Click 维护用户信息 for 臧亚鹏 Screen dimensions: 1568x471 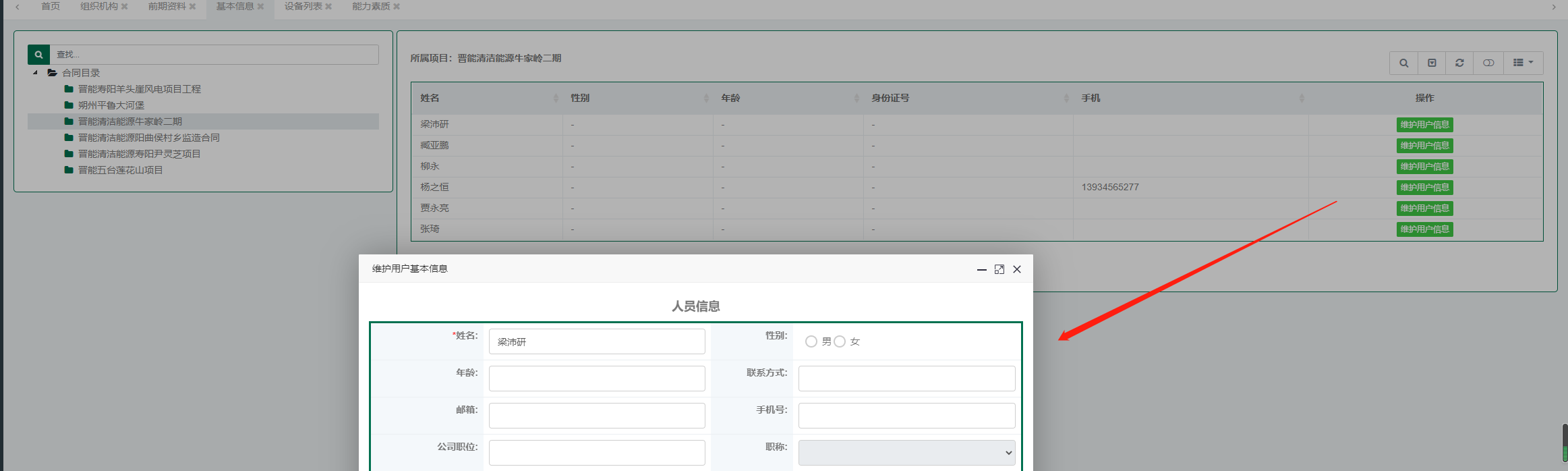(1424, 146)
